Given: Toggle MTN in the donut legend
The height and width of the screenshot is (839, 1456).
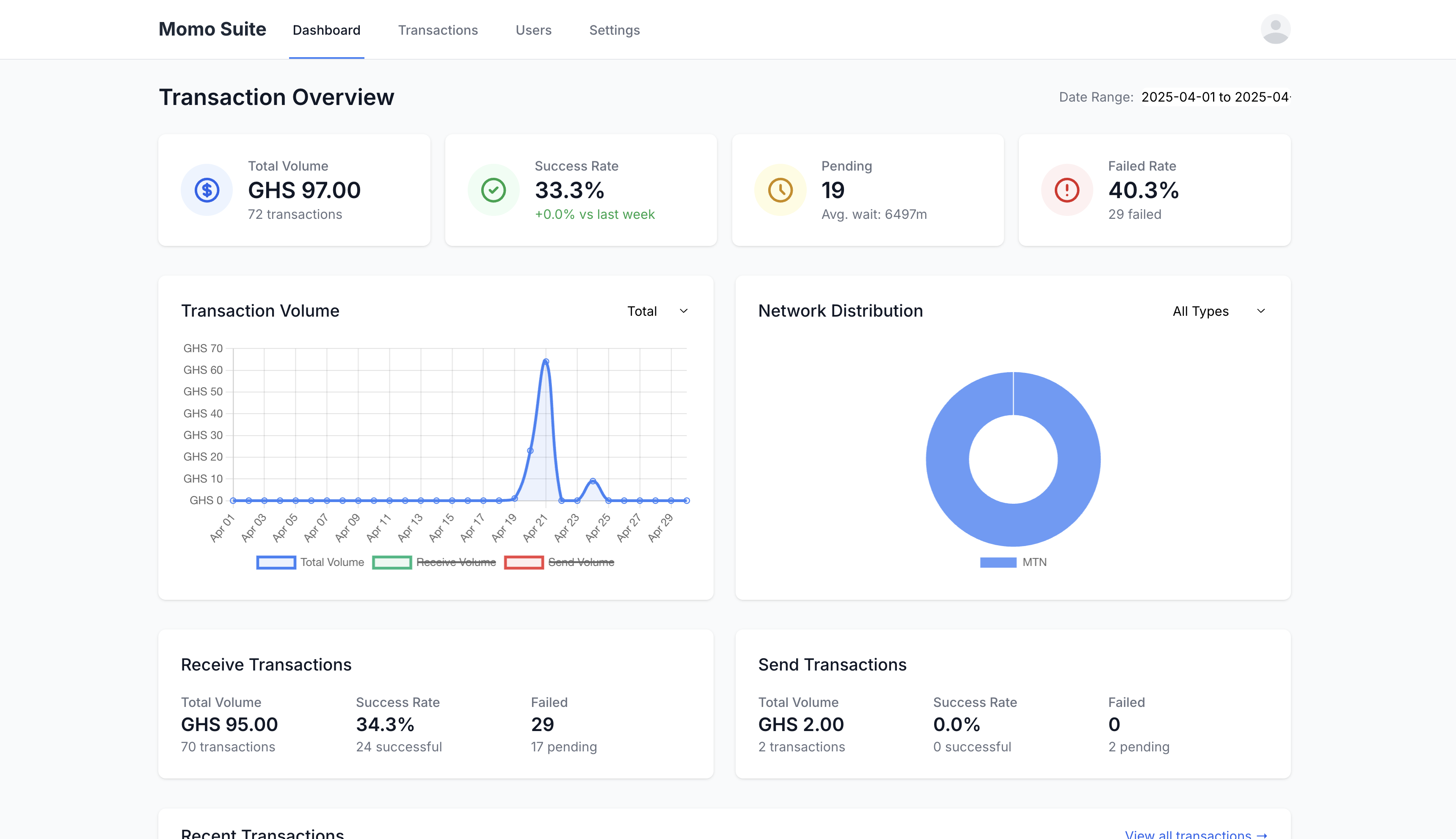Looking at the screenshot, I should point(1013,563).
